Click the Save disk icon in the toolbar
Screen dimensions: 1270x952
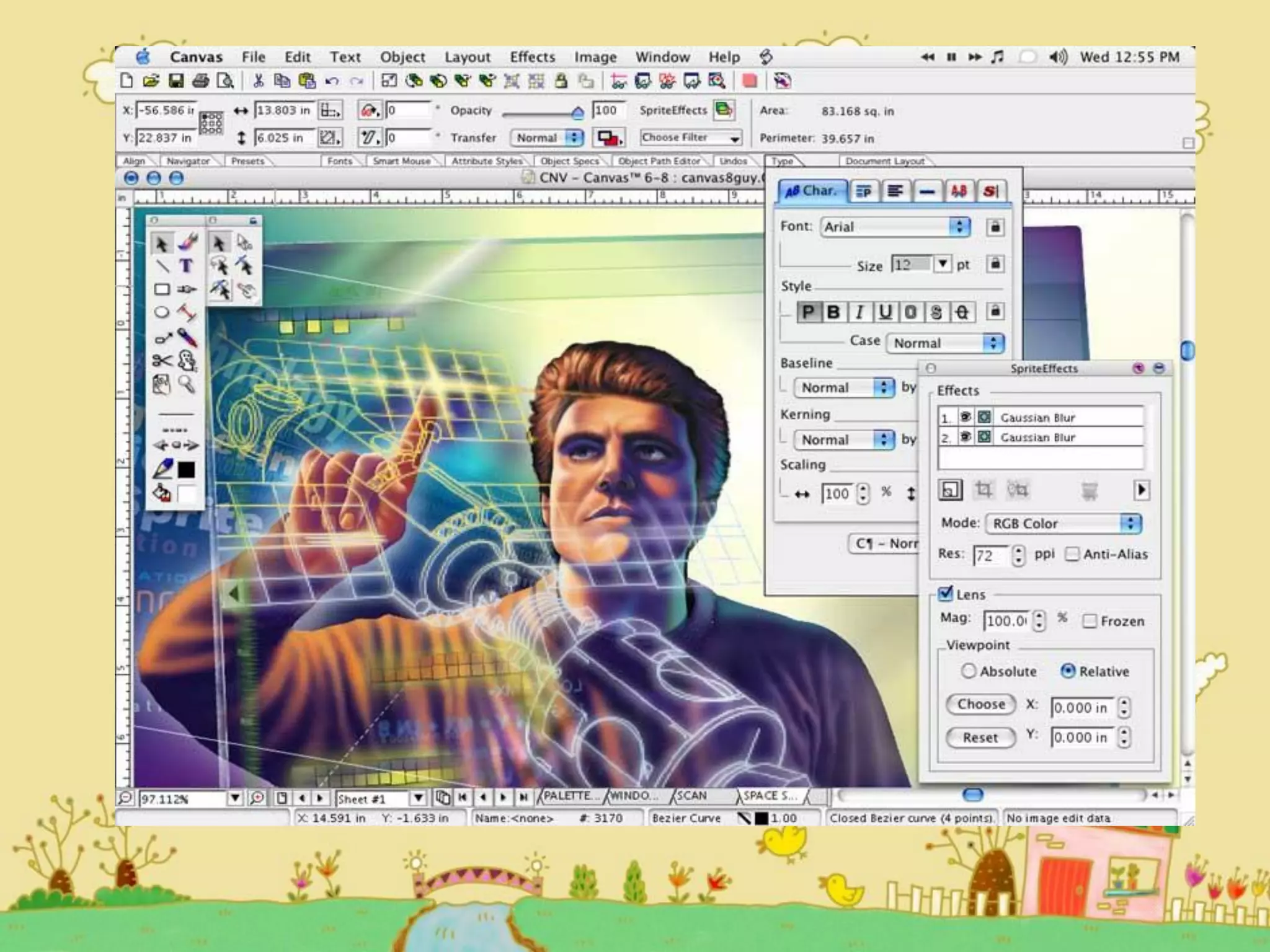coord(176,81)
